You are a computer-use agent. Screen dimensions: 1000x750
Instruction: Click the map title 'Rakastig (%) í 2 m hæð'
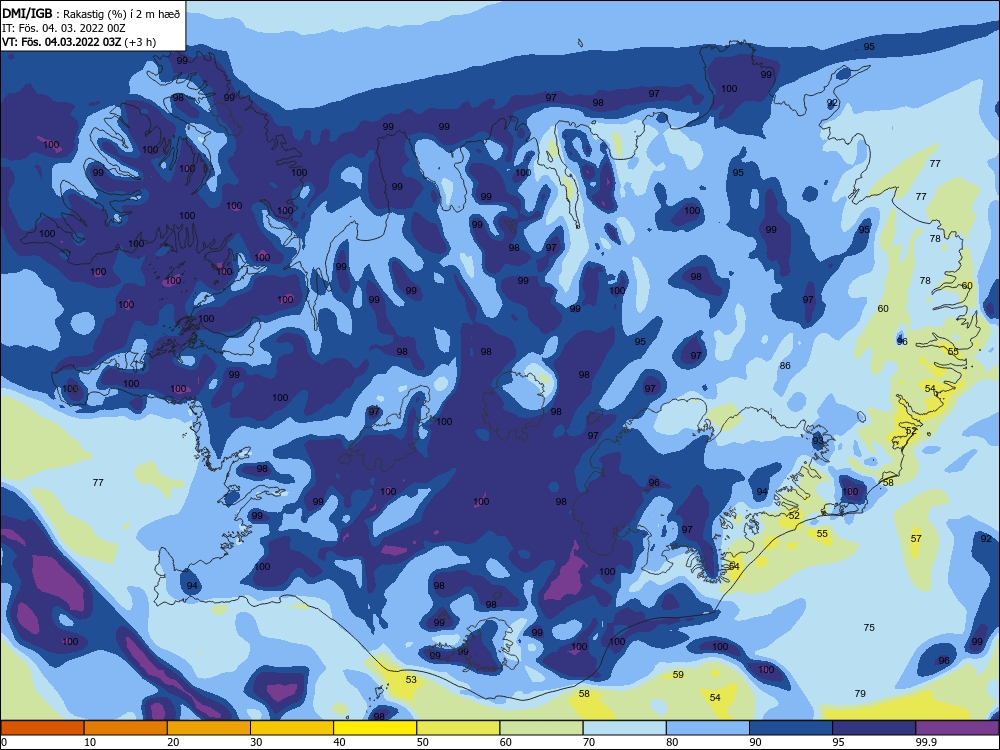121,14
